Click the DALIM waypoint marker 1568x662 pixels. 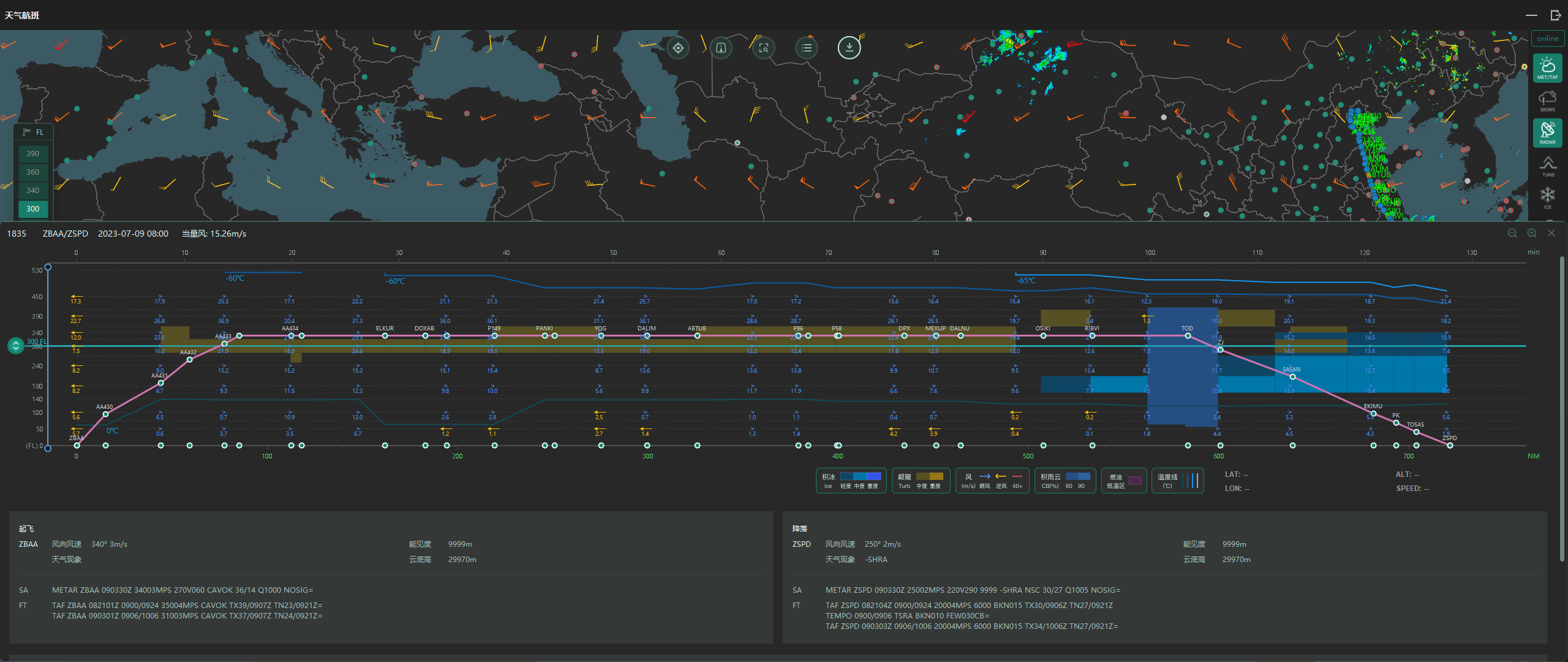pyautogui.click(x=647, y=336)
